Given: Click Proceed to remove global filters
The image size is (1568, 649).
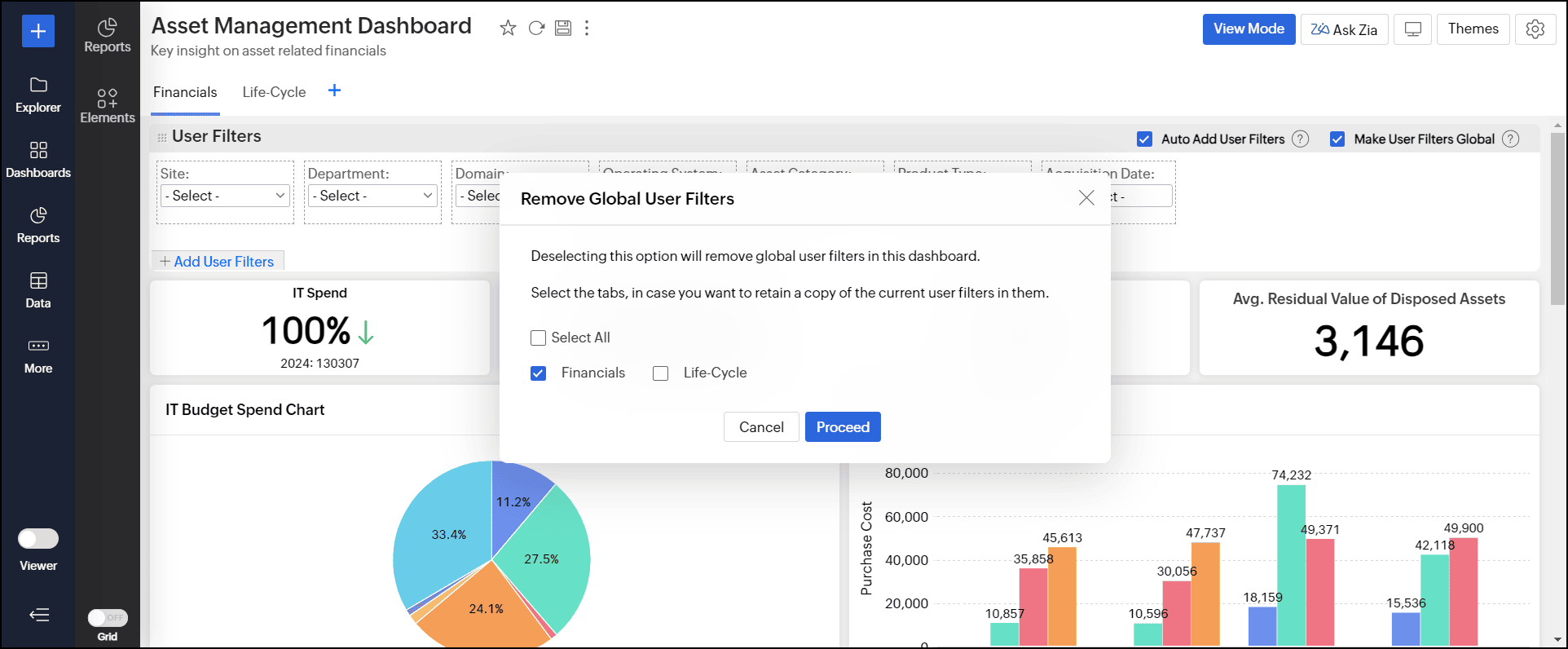Looking at the screenshot, I should point(842,427).
